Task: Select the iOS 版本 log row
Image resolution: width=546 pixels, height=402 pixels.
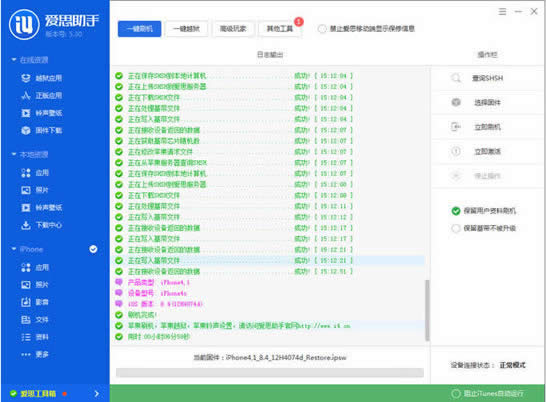Action: pos(268,304)
